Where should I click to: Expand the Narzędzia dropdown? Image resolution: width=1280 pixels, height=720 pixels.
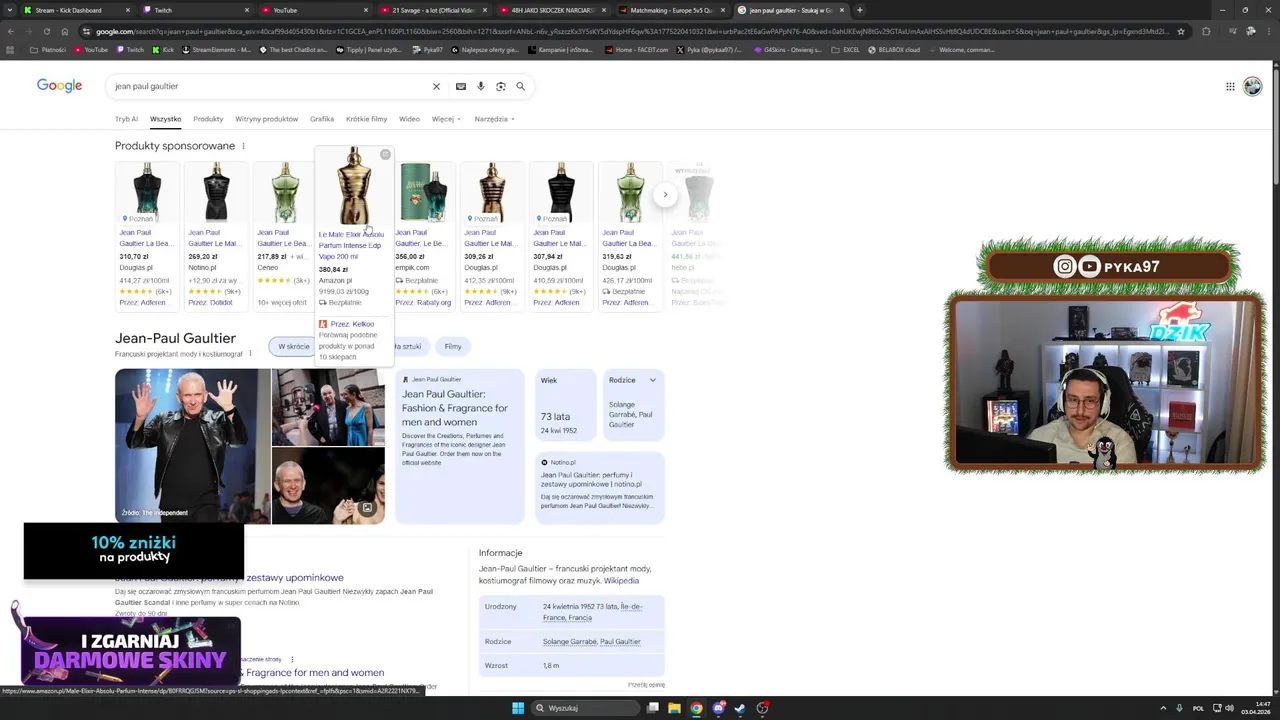coord(494,119)
